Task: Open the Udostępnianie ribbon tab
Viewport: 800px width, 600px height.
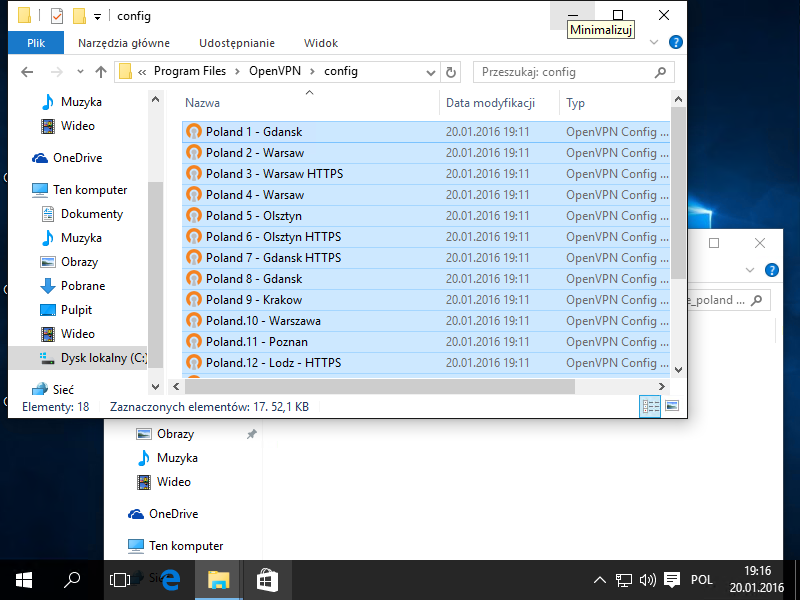Action: [x=237, y=43]
